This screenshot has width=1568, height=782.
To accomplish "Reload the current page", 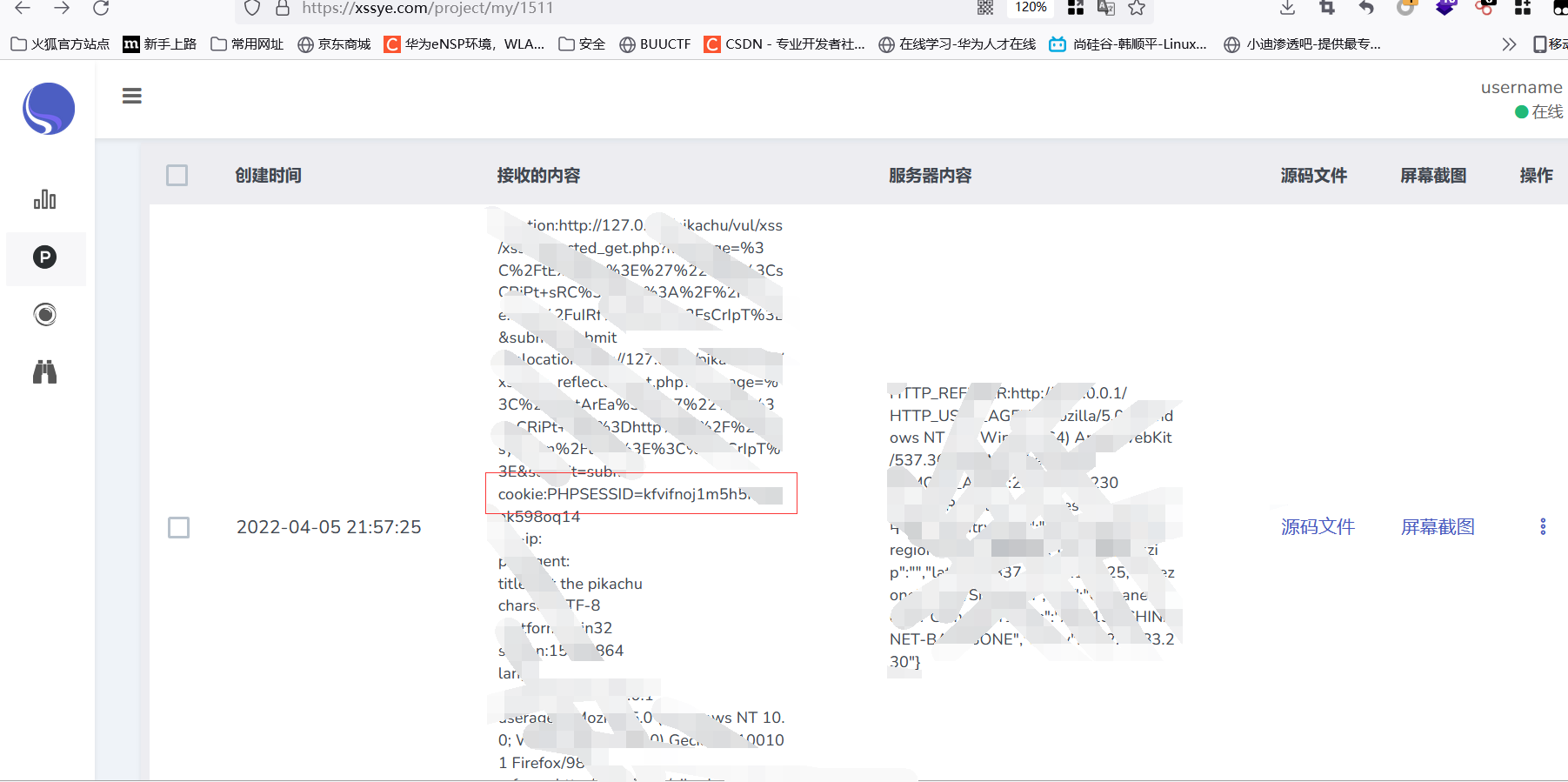I will tap(101, 8).
